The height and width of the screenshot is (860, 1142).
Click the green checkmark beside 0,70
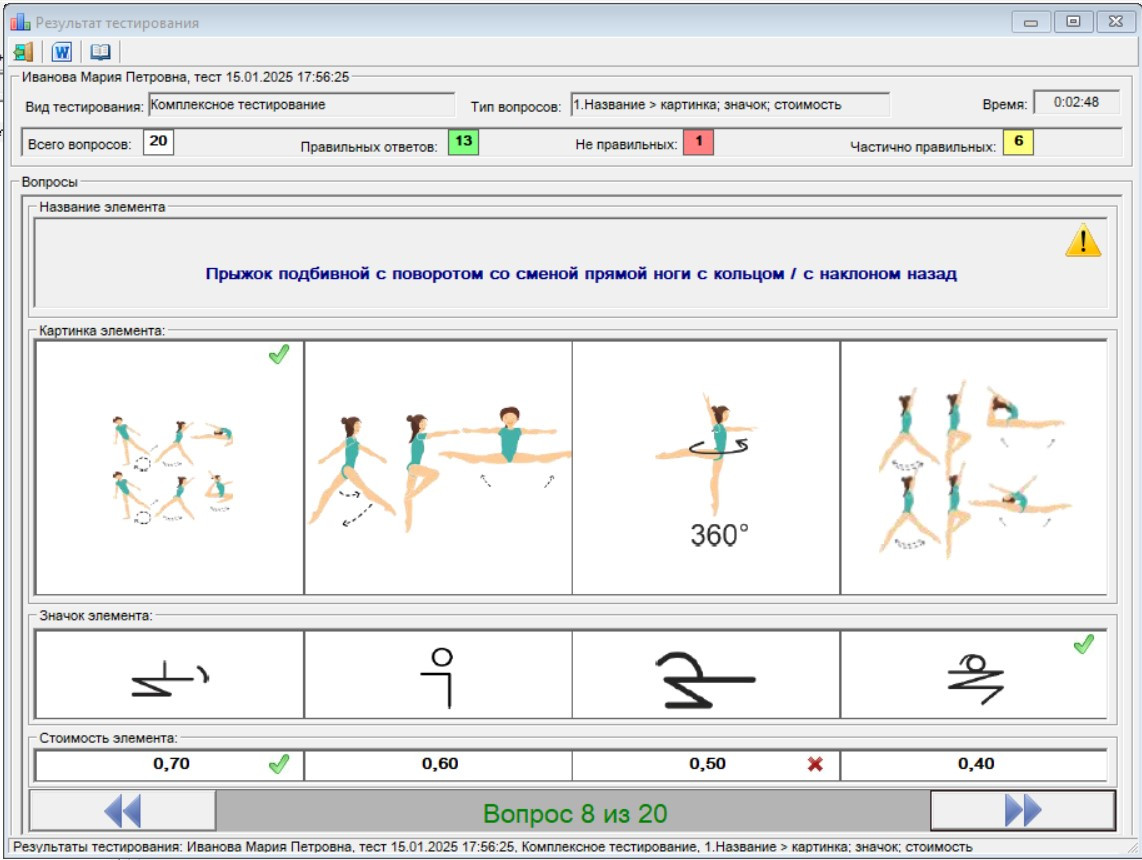pos(279,765)
